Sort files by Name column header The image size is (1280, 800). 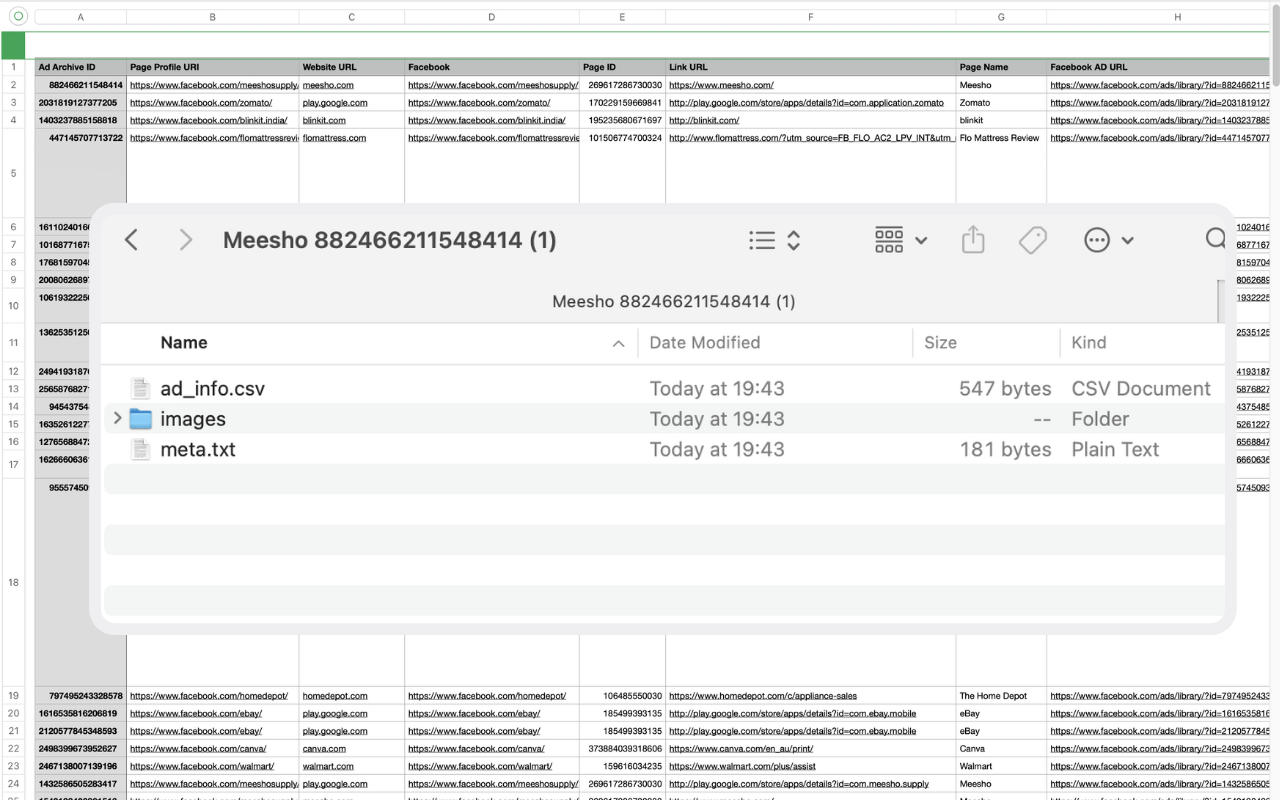click(x=184, y=342)
